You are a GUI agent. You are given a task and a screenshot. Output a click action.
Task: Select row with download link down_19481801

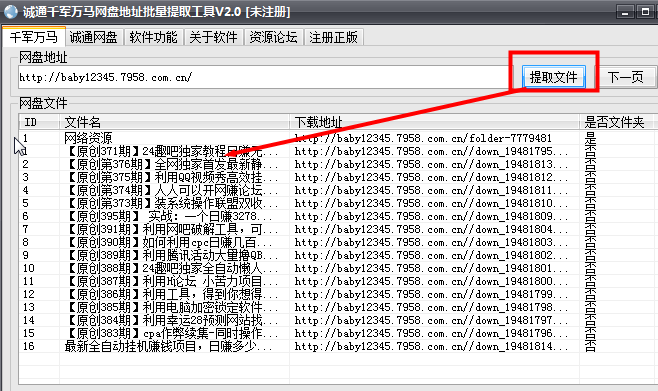coord(336,268)
